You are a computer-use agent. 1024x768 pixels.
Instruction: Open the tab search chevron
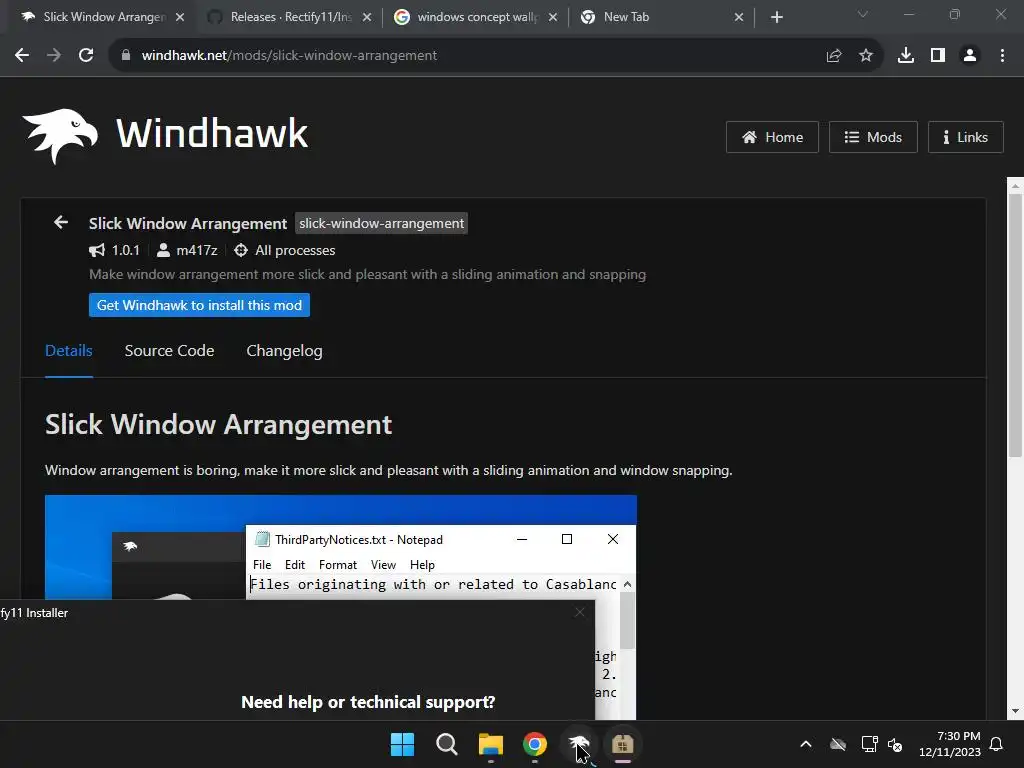863,14
